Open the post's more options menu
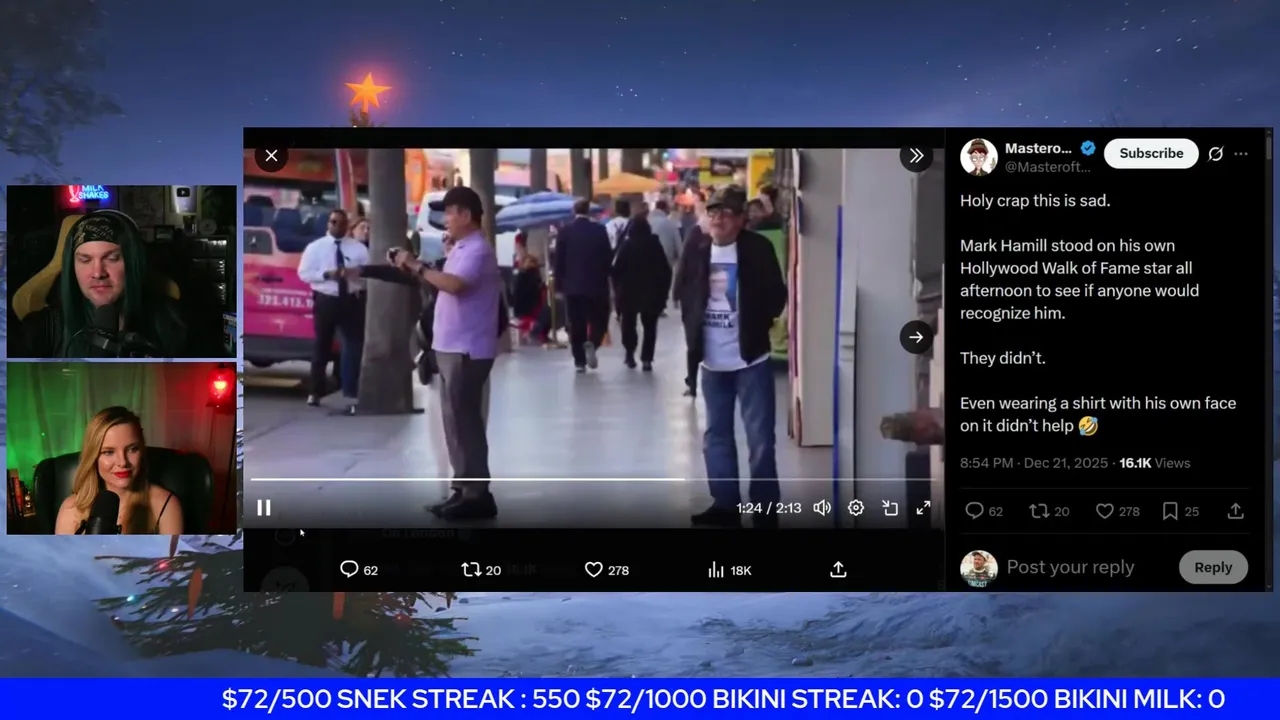Viewport: 1280px width, 720px height. point(1241,154)
